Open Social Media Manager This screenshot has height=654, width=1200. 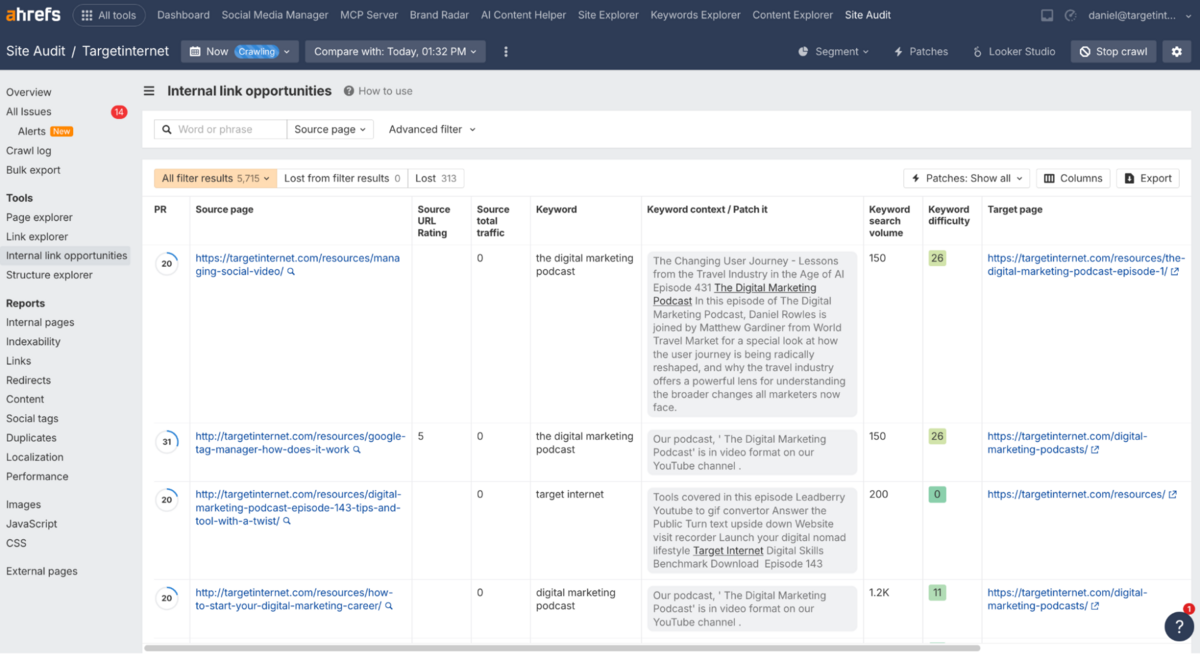[275, 15]
